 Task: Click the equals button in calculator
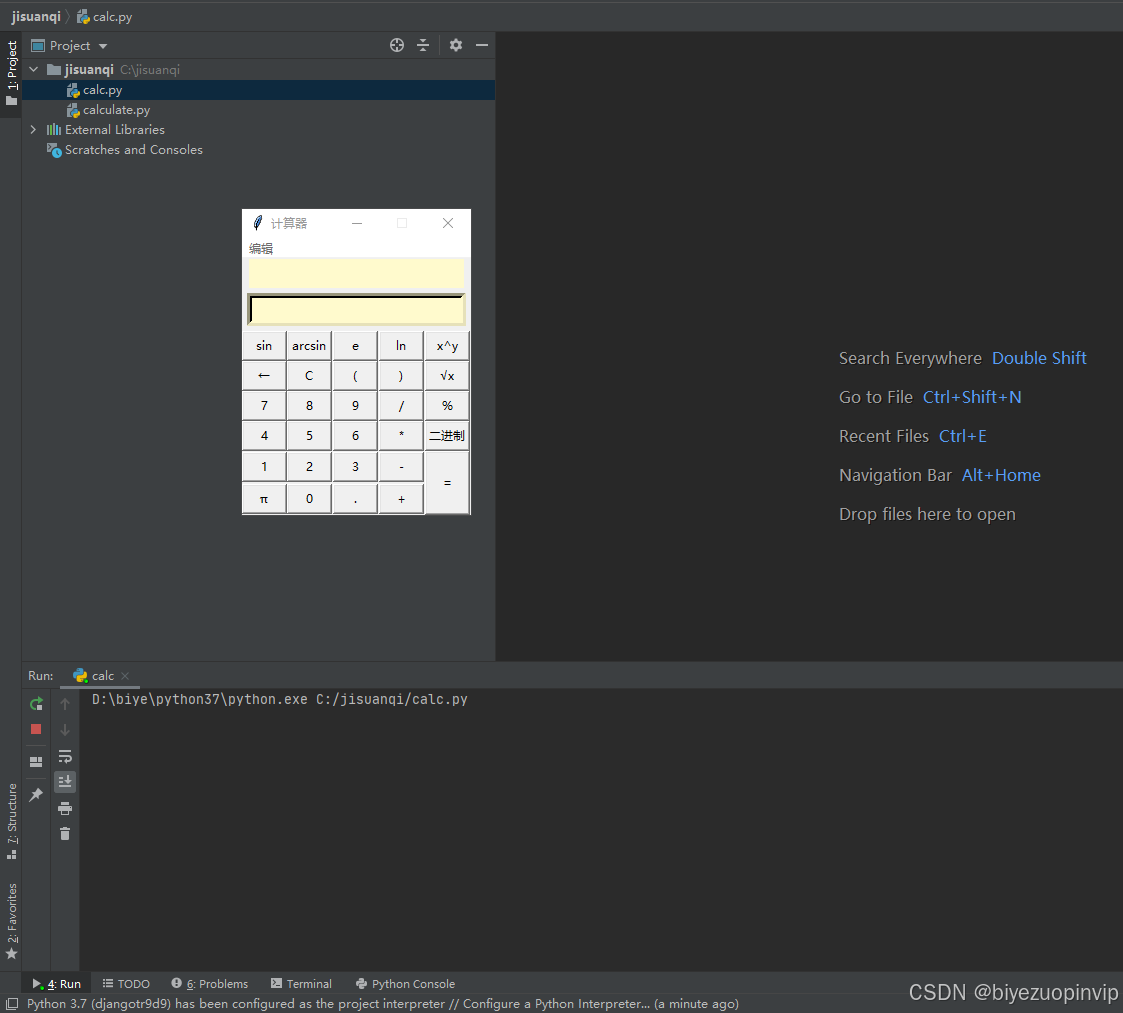447,483
